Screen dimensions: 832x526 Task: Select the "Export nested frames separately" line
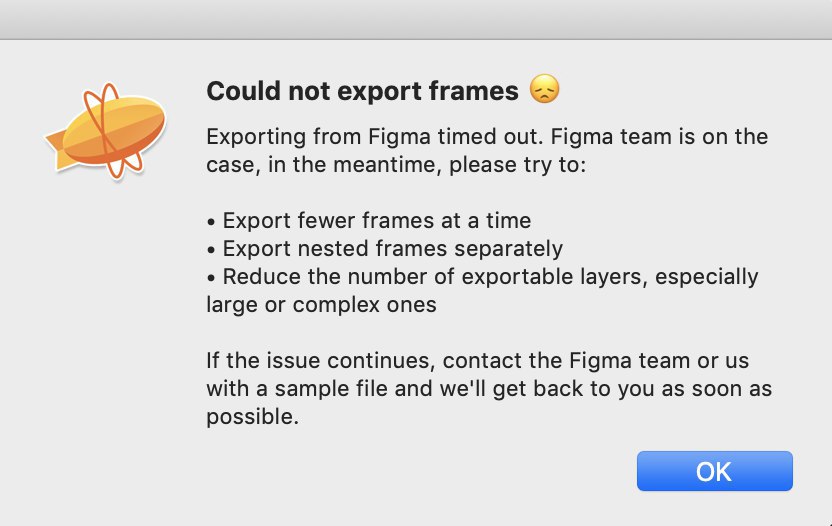tap(385, 248)
